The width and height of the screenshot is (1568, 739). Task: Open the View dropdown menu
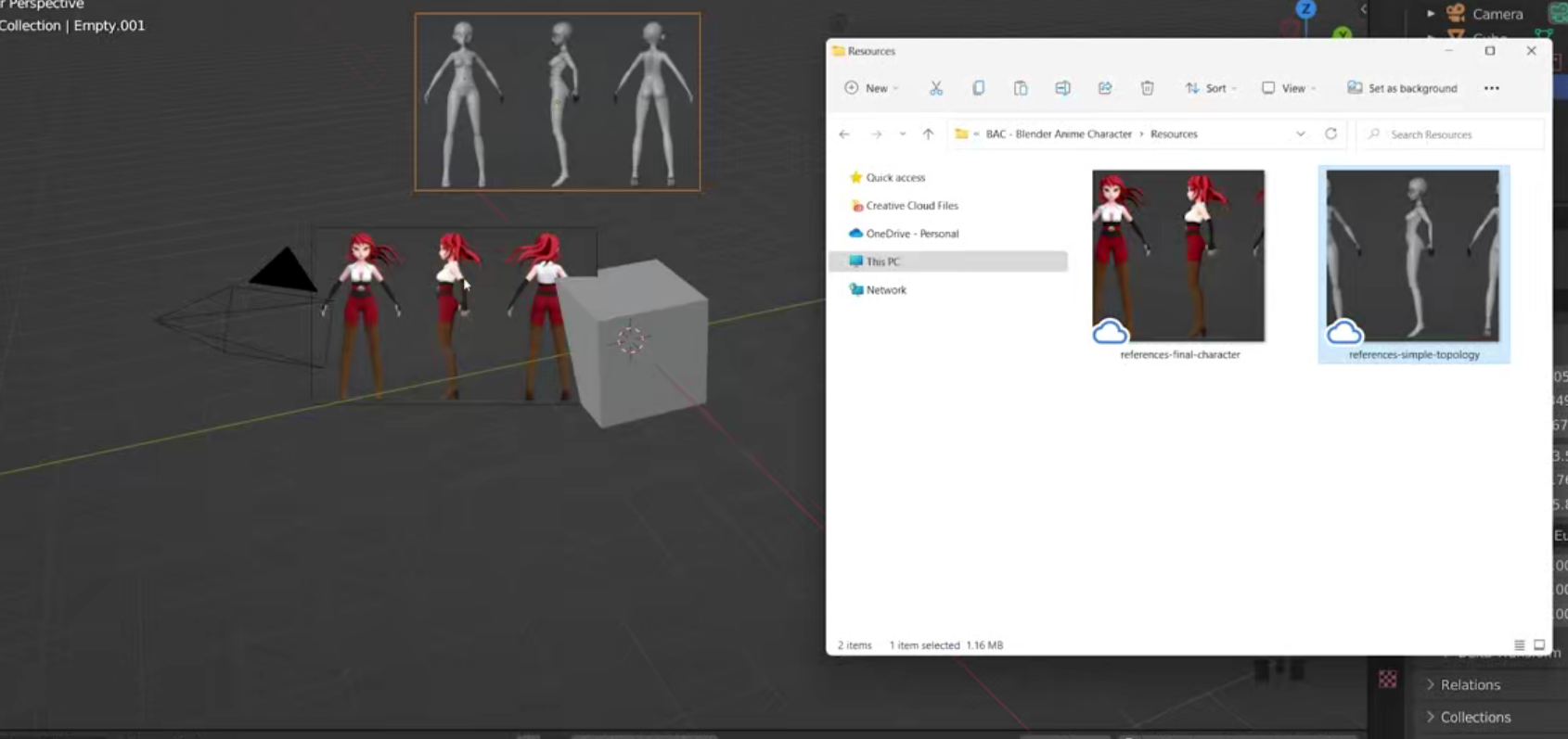pos(1289,88)
